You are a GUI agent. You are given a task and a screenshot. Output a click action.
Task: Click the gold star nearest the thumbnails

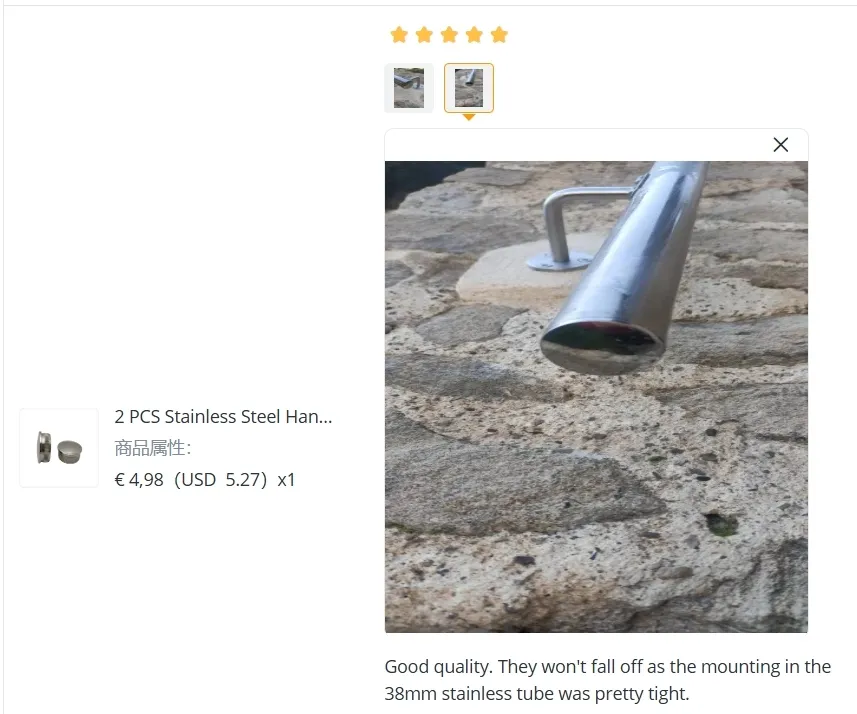399,33
